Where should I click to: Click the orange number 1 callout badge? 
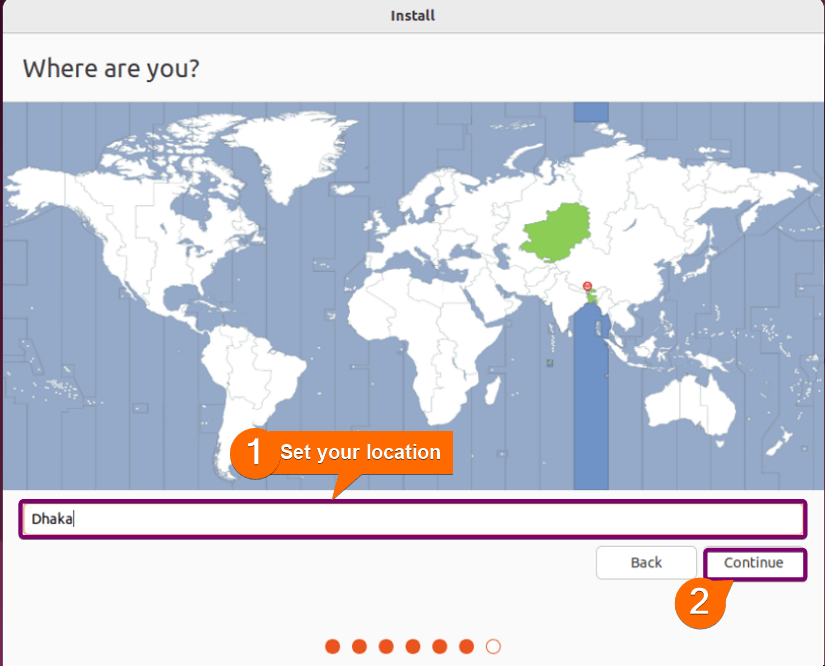255,453
